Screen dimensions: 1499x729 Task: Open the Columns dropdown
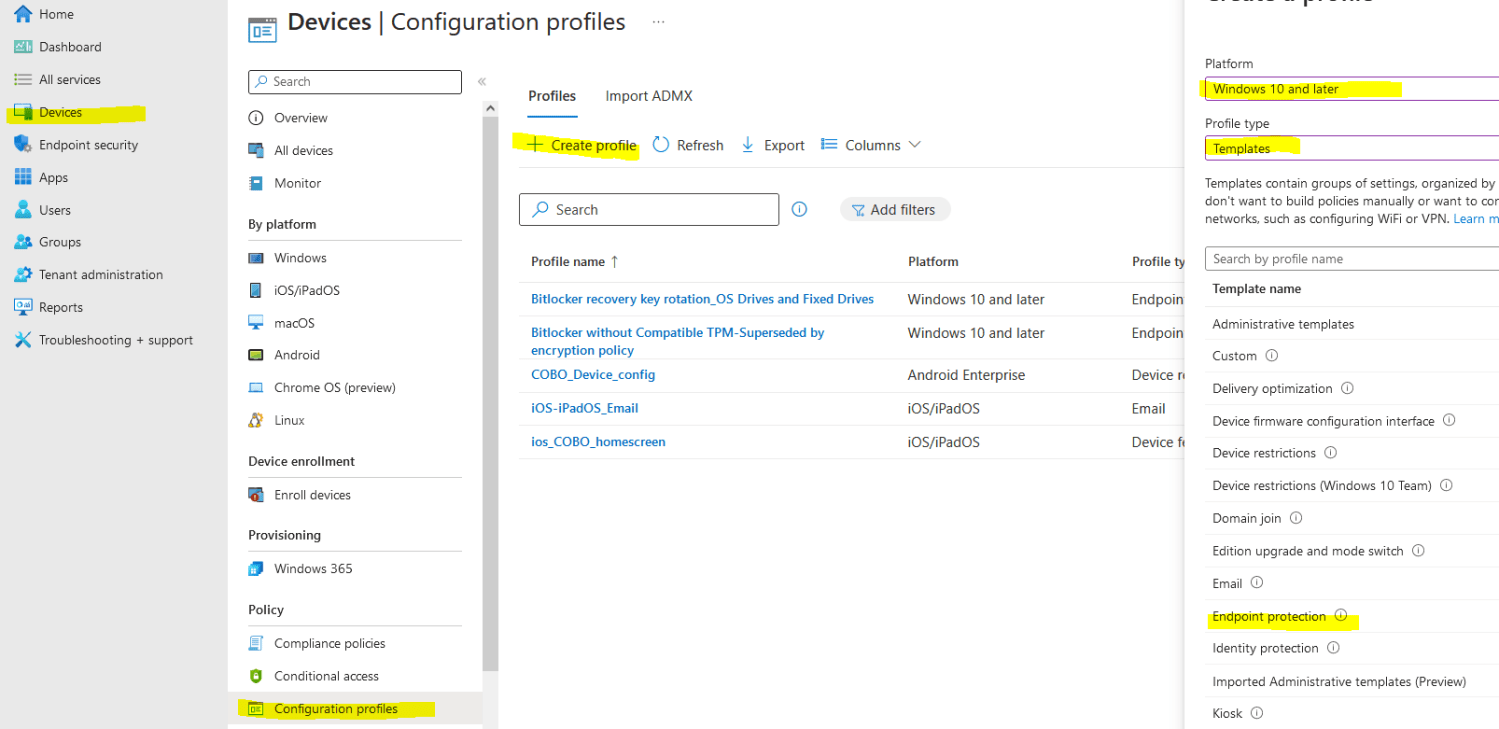(x=868, y=144)
